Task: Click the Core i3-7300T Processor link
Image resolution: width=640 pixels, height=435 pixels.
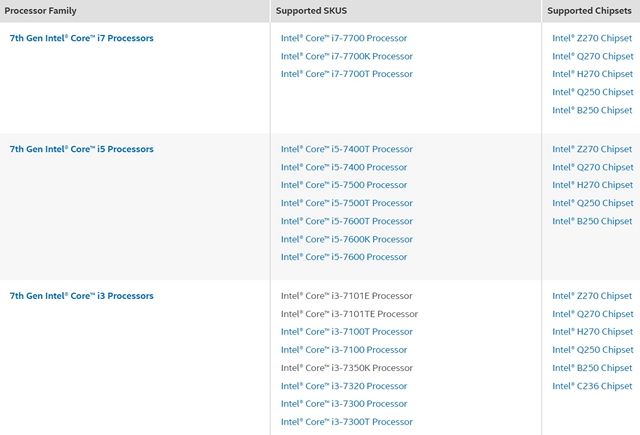Action: [x=346, y=422]
